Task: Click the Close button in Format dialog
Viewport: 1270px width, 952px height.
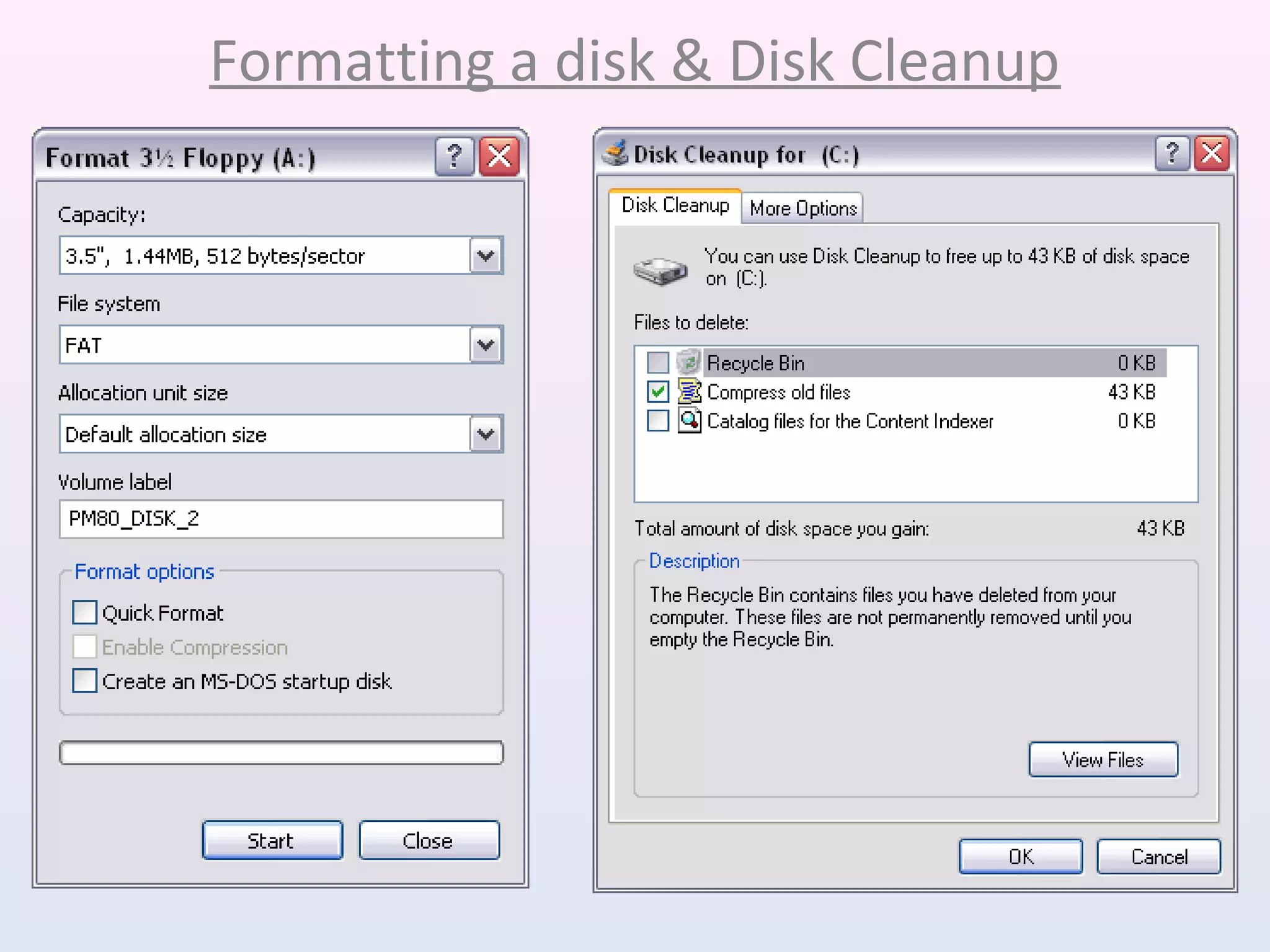Action: point(429,840)
